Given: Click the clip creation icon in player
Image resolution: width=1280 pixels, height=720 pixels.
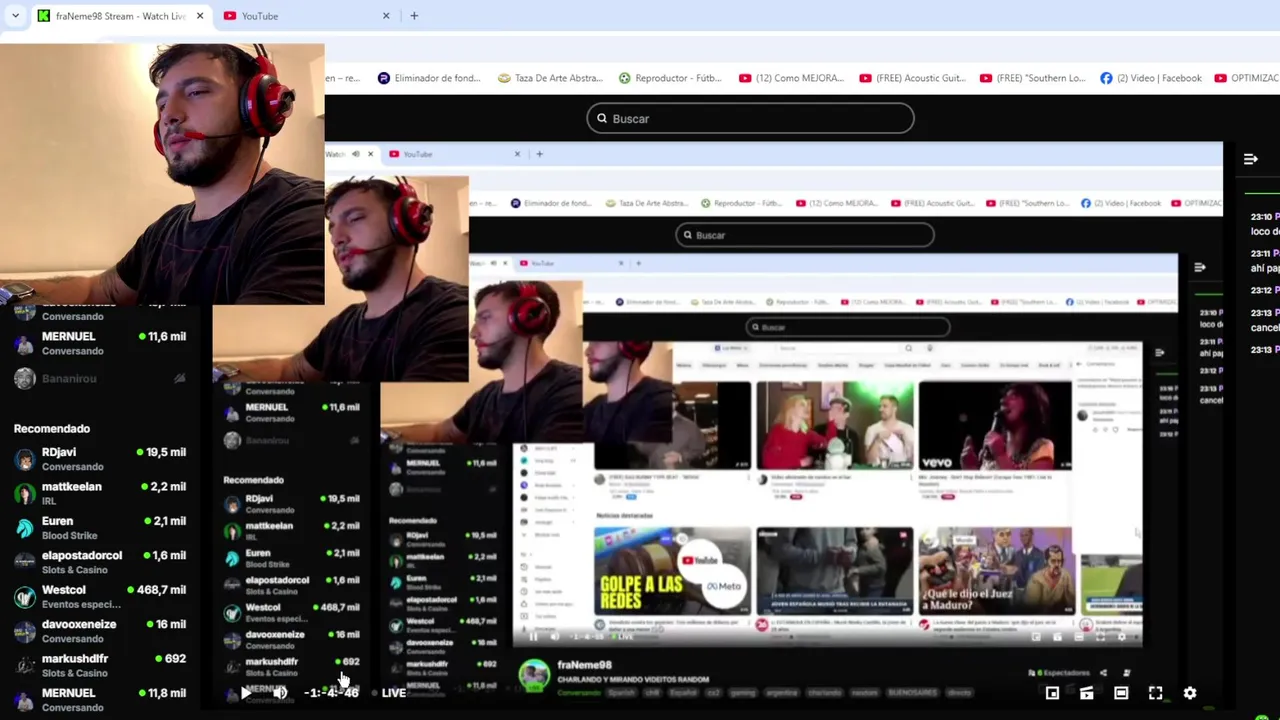Looking at the screenshot, I should (1086, 693).
